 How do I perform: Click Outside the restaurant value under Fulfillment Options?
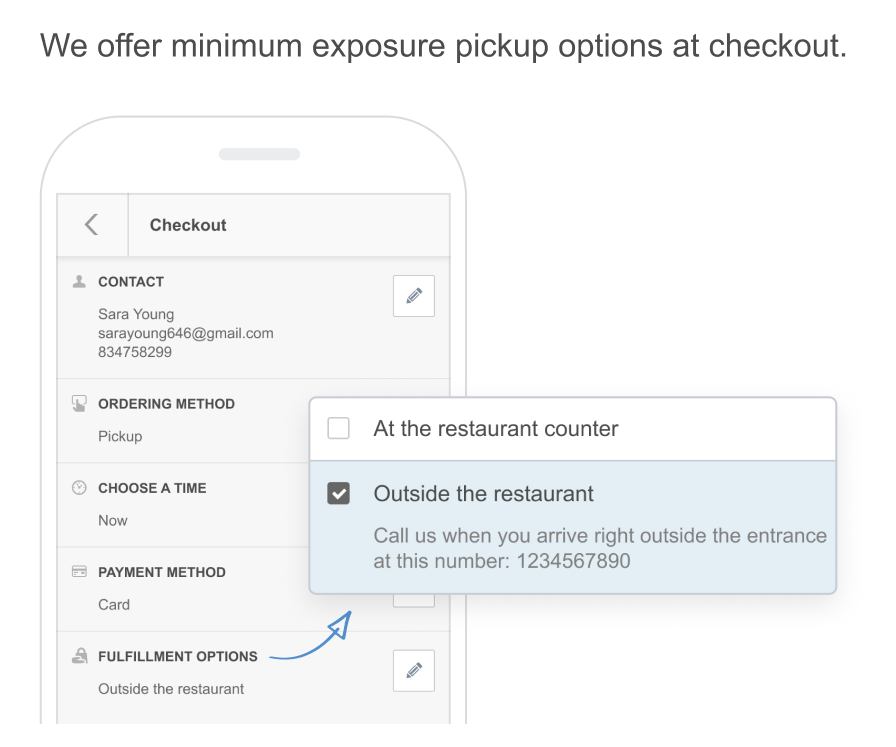click(171, 689)
